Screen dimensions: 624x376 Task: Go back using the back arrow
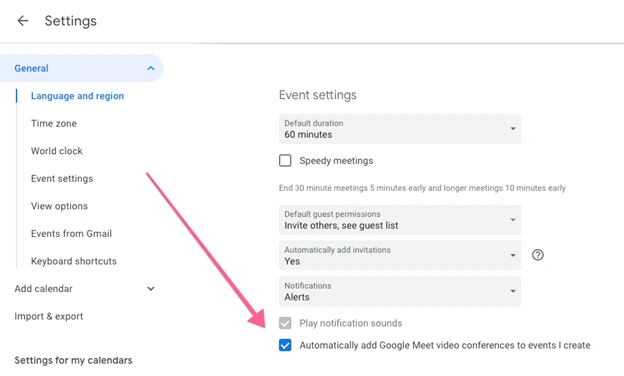(x=23, y=21)
